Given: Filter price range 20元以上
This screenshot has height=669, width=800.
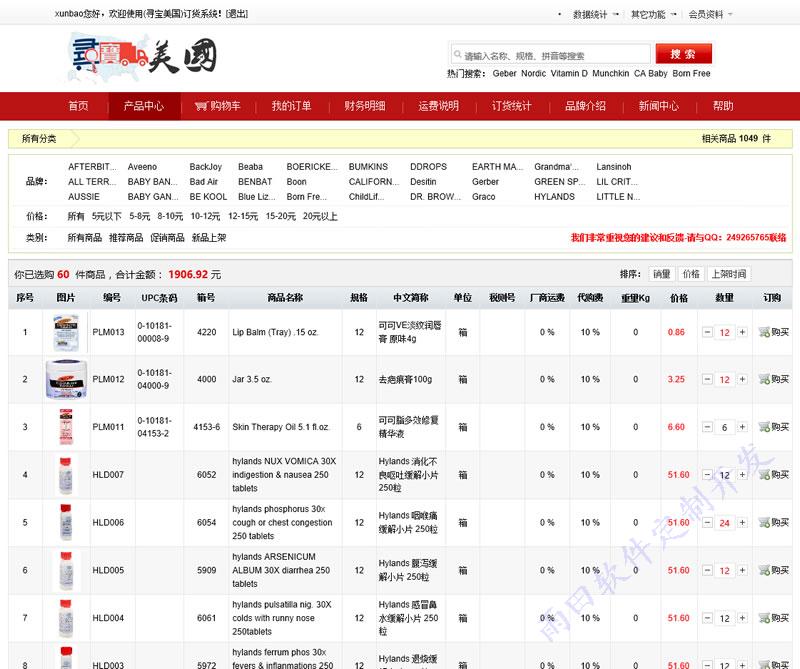Looking at the screenshot, I should pos(320,216).
